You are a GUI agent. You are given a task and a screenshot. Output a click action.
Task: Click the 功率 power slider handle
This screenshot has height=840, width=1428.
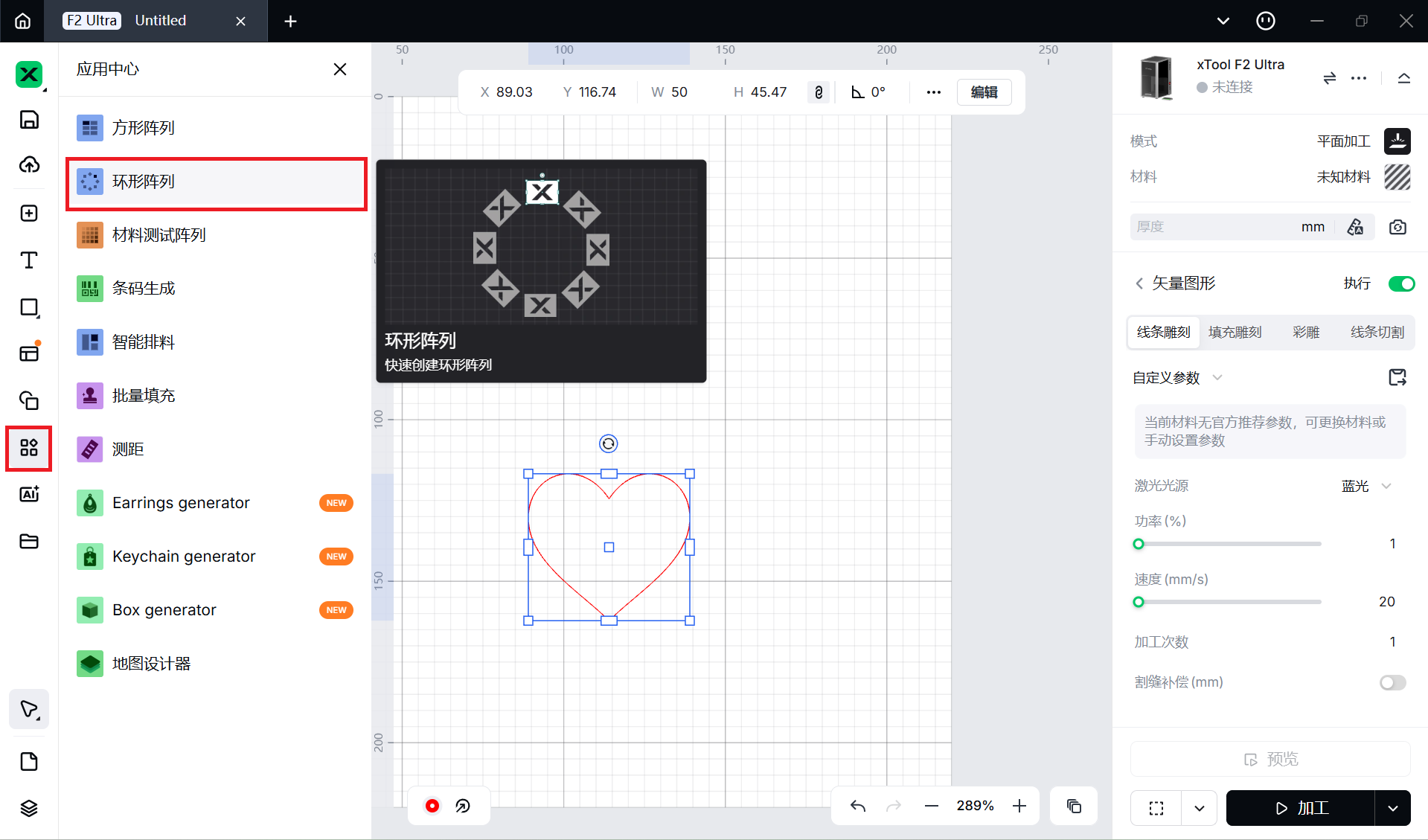[x=1139, y=544]
